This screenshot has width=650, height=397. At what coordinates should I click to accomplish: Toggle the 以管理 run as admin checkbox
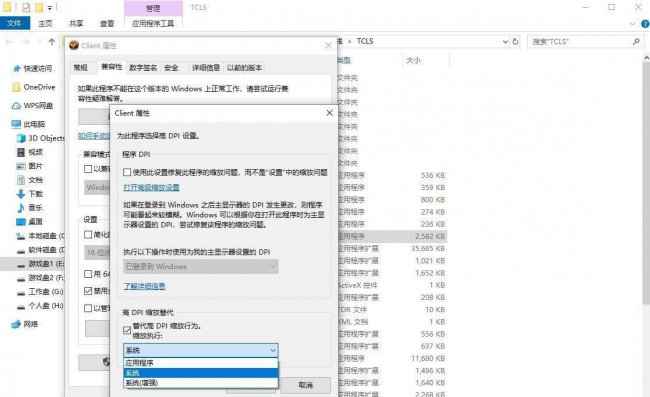pyautogui.click(x=88, y=308)
